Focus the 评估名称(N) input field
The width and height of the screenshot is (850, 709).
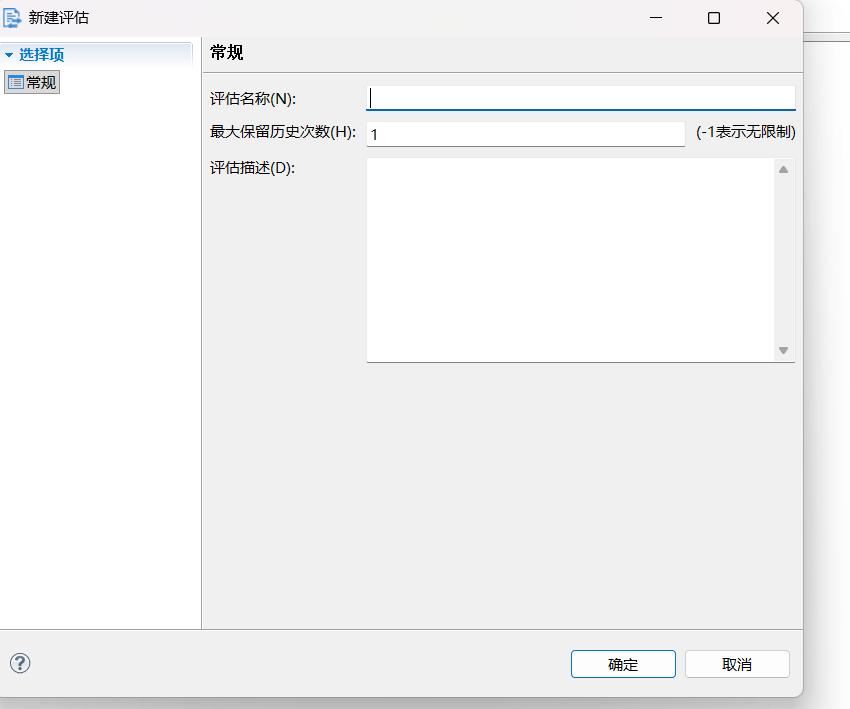pyautogui.click(x=581, y=98)
